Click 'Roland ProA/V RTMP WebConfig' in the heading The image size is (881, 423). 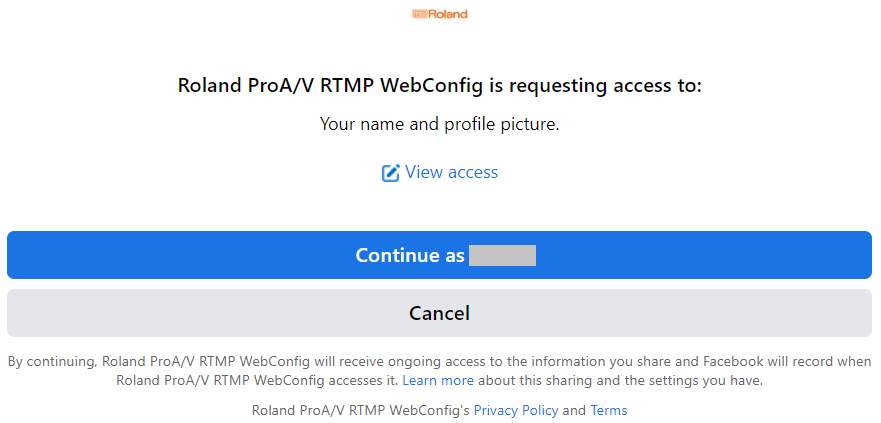tap(329, 87)
